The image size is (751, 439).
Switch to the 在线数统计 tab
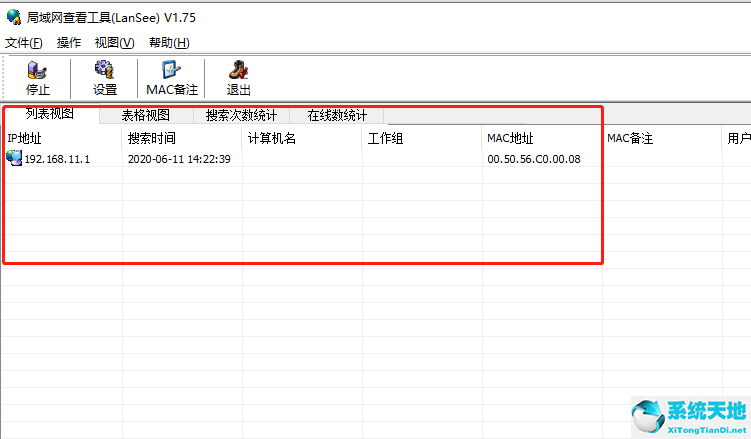[337, 115]
